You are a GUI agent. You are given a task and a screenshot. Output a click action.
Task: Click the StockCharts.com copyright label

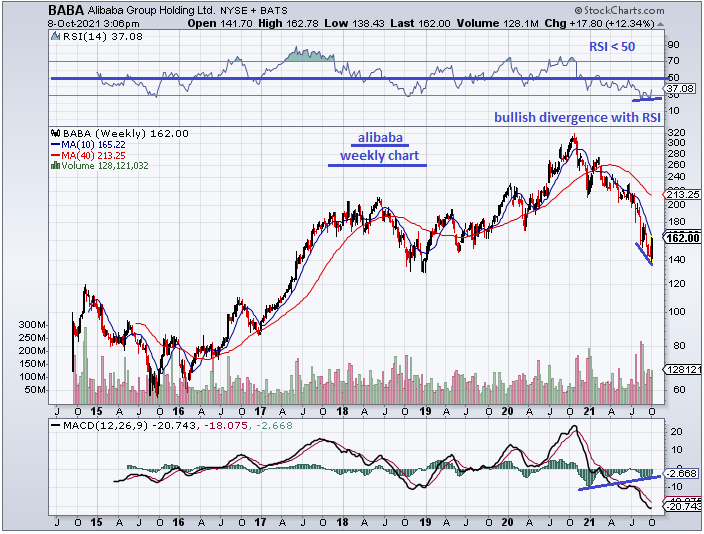[619, 10]
